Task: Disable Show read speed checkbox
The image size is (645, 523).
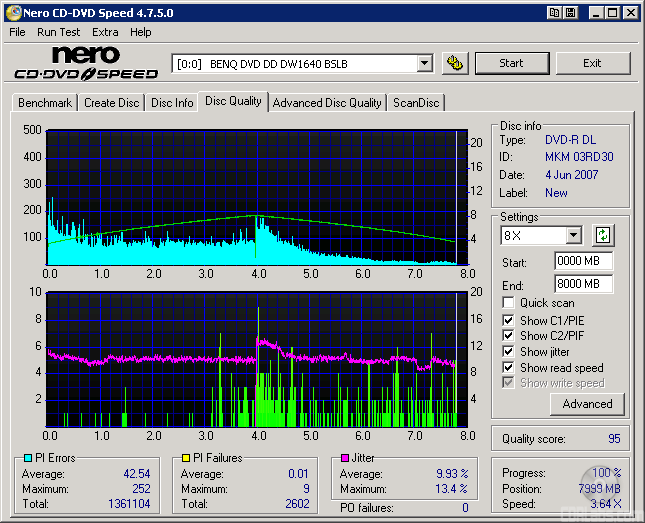Action: (509, 368)
